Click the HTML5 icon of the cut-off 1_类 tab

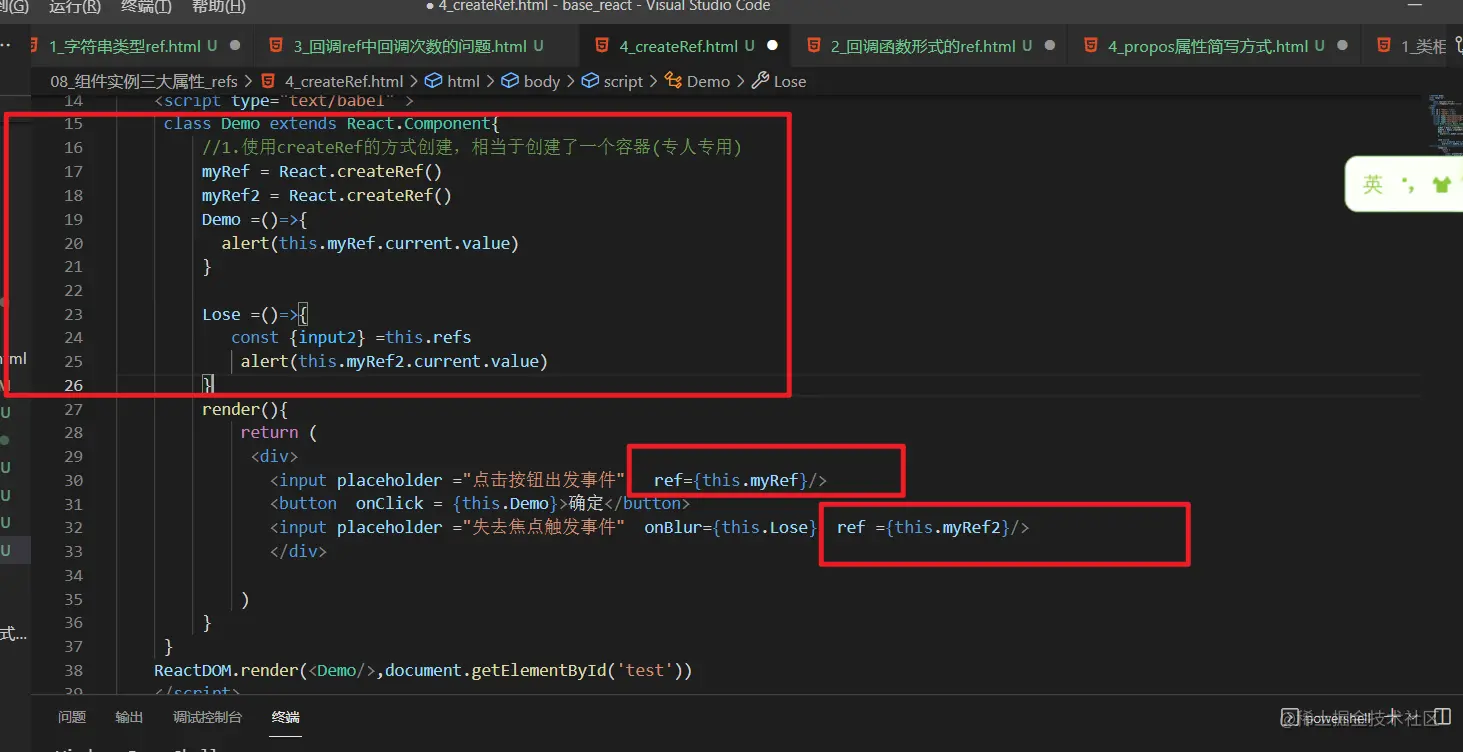[1384, 46]
